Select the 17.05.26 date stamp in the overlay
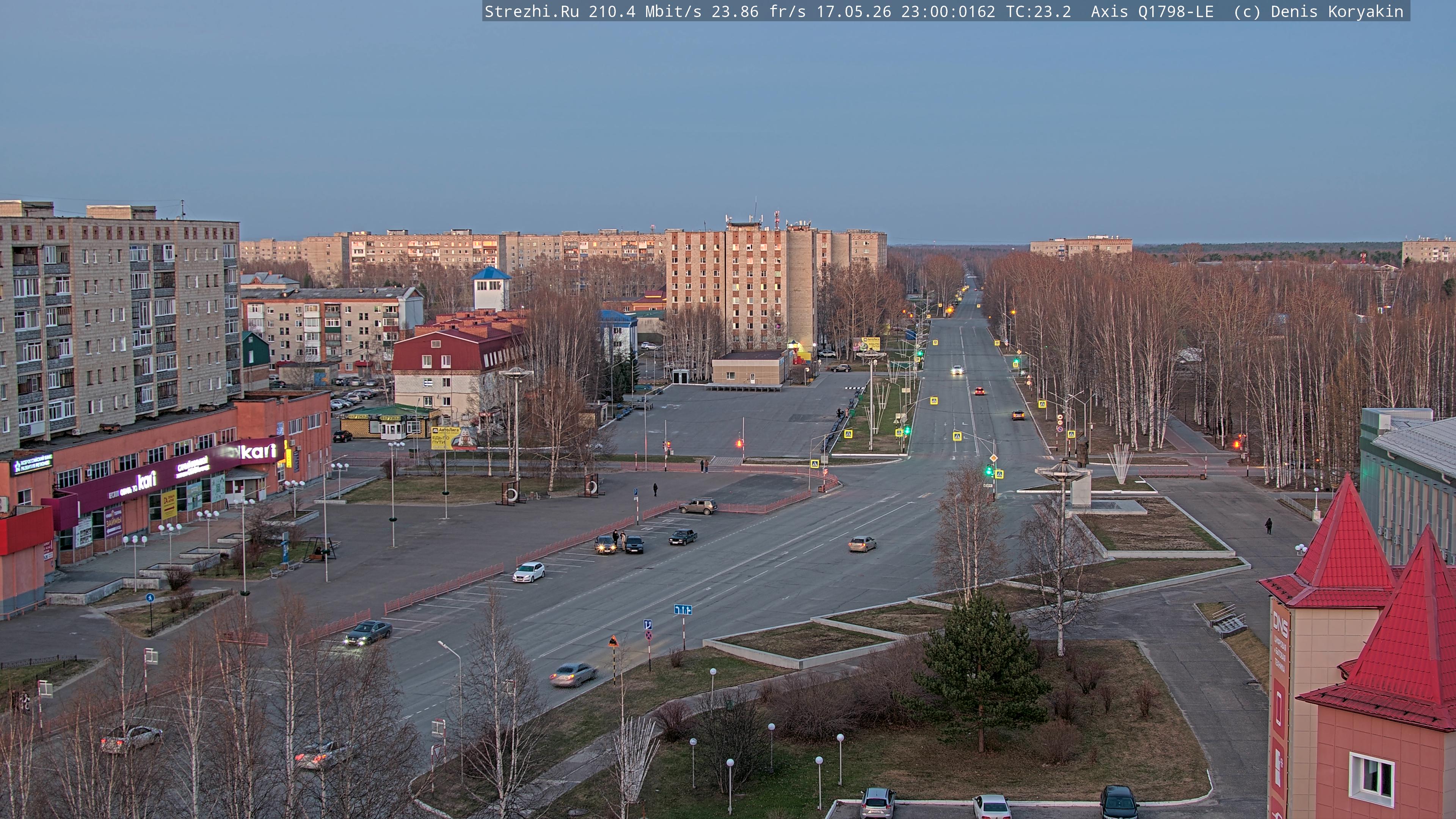The width and height of the screenshot is (1456, 819). pyautogui.click(x=853, y=12)
